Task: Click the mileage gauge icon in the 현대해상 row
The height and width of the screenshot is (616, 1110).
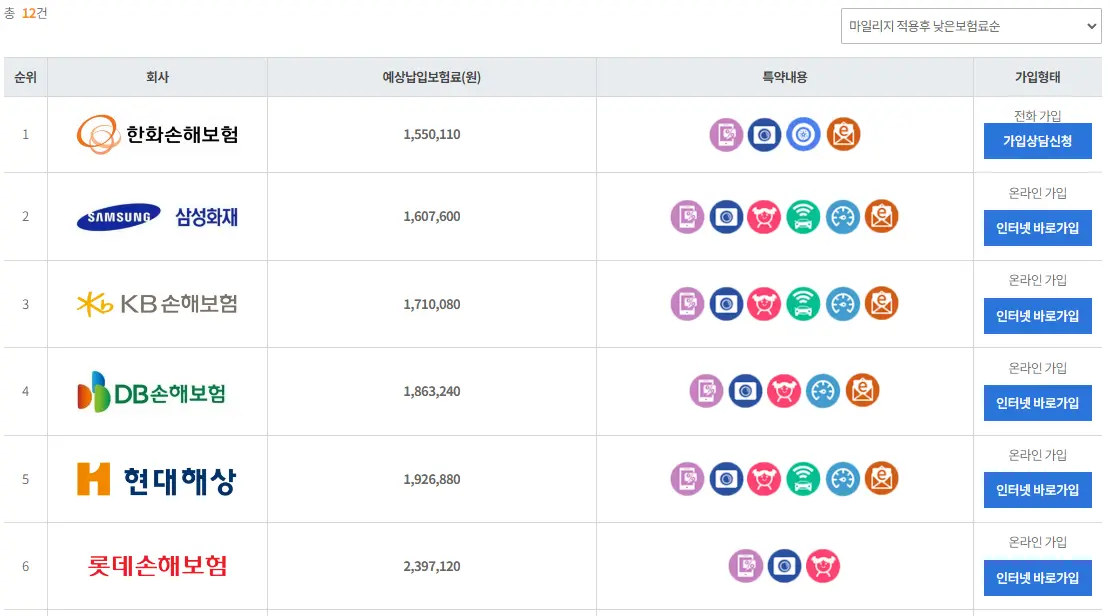Action: 842,479
